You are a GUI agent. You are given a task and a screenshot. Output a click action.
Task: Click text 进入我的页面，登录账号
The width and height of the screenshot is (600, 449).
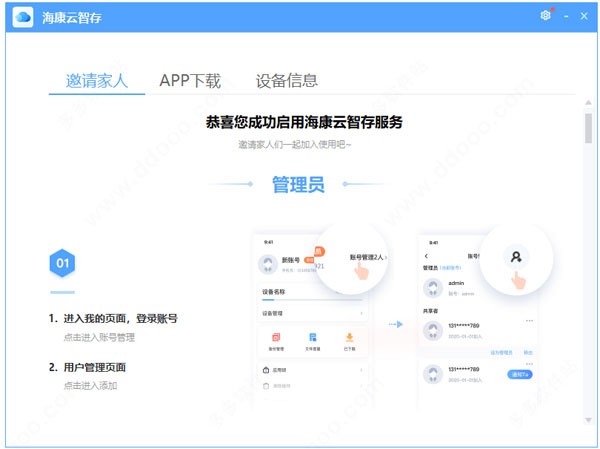[x=121, y=318]
